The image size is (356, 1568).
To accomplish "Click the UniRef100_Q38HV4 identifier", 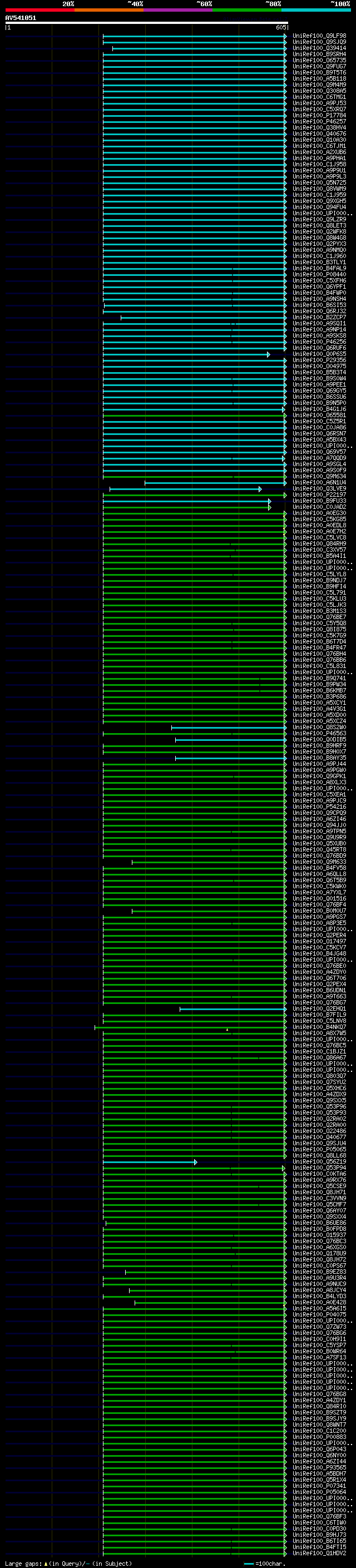I will pos(319,127).
